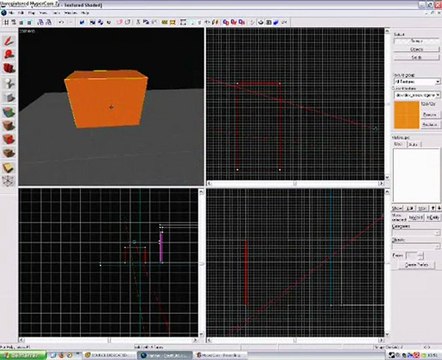Click the VisGroups Mark button
The image size is (442, 360).
(x=422, y=208)
